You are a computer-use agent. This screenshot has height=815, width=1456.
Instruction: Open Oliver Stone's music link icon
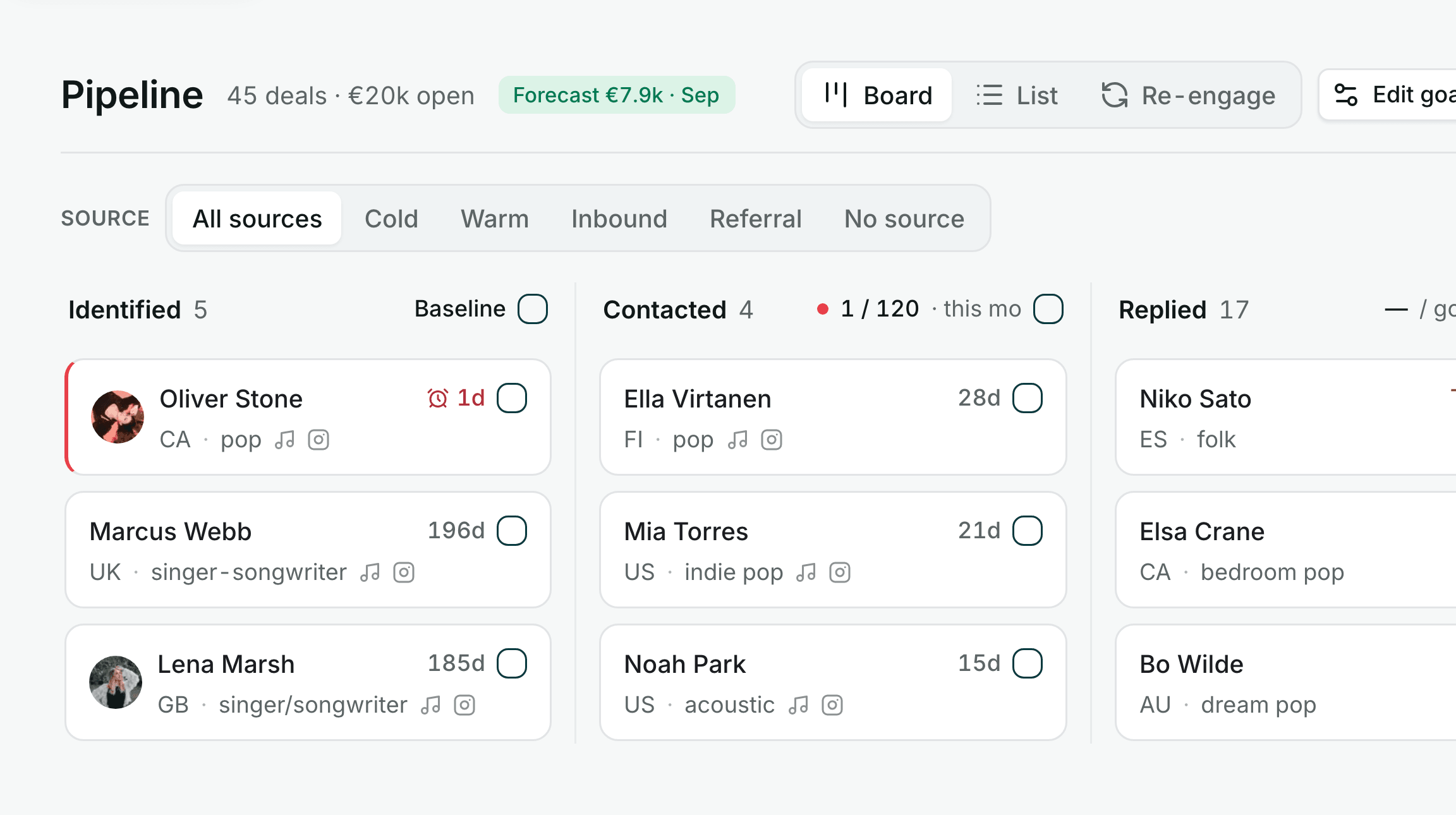tap(285, 440)
